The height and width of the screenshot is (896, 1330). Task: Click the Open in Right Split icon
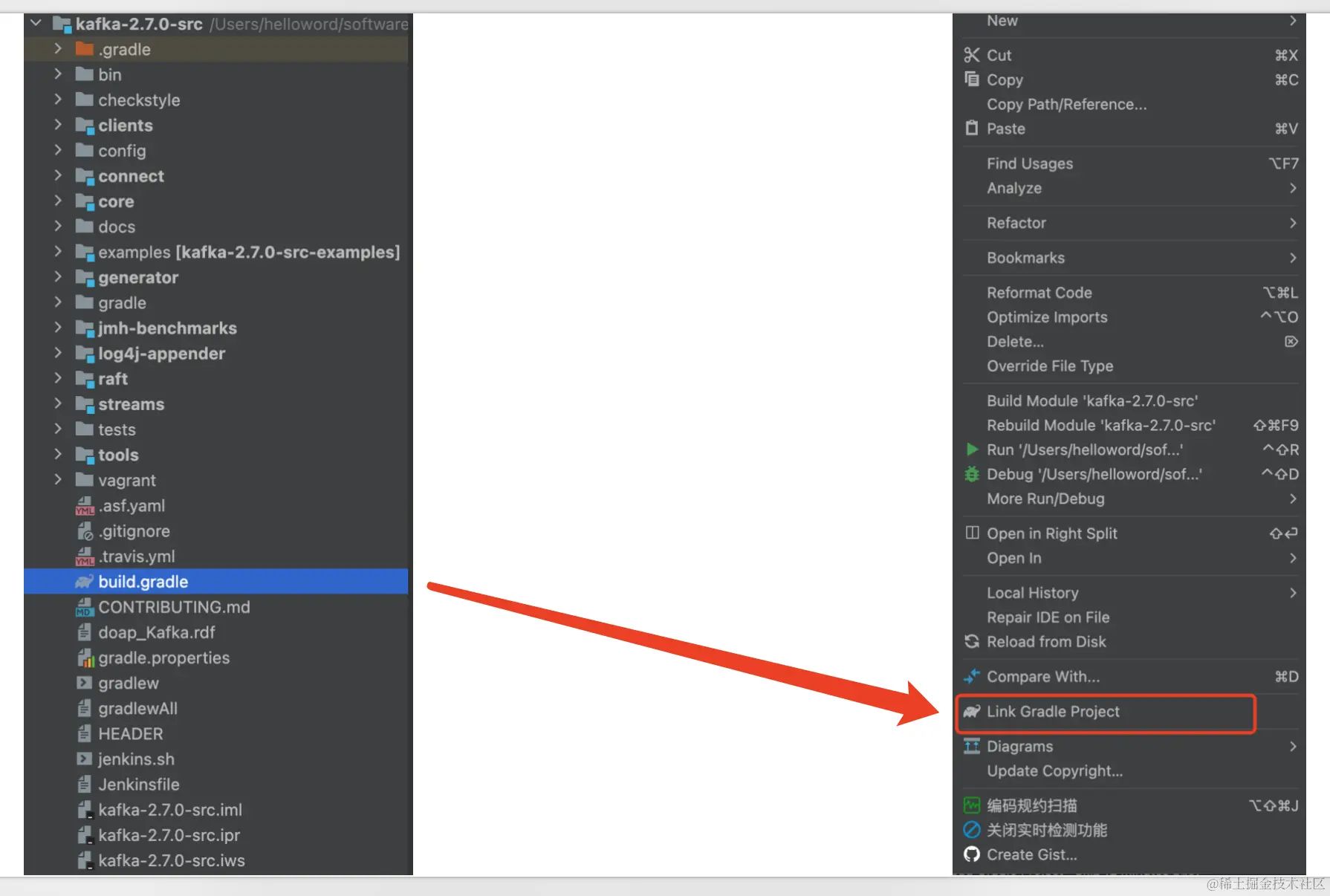click(972, 533)
